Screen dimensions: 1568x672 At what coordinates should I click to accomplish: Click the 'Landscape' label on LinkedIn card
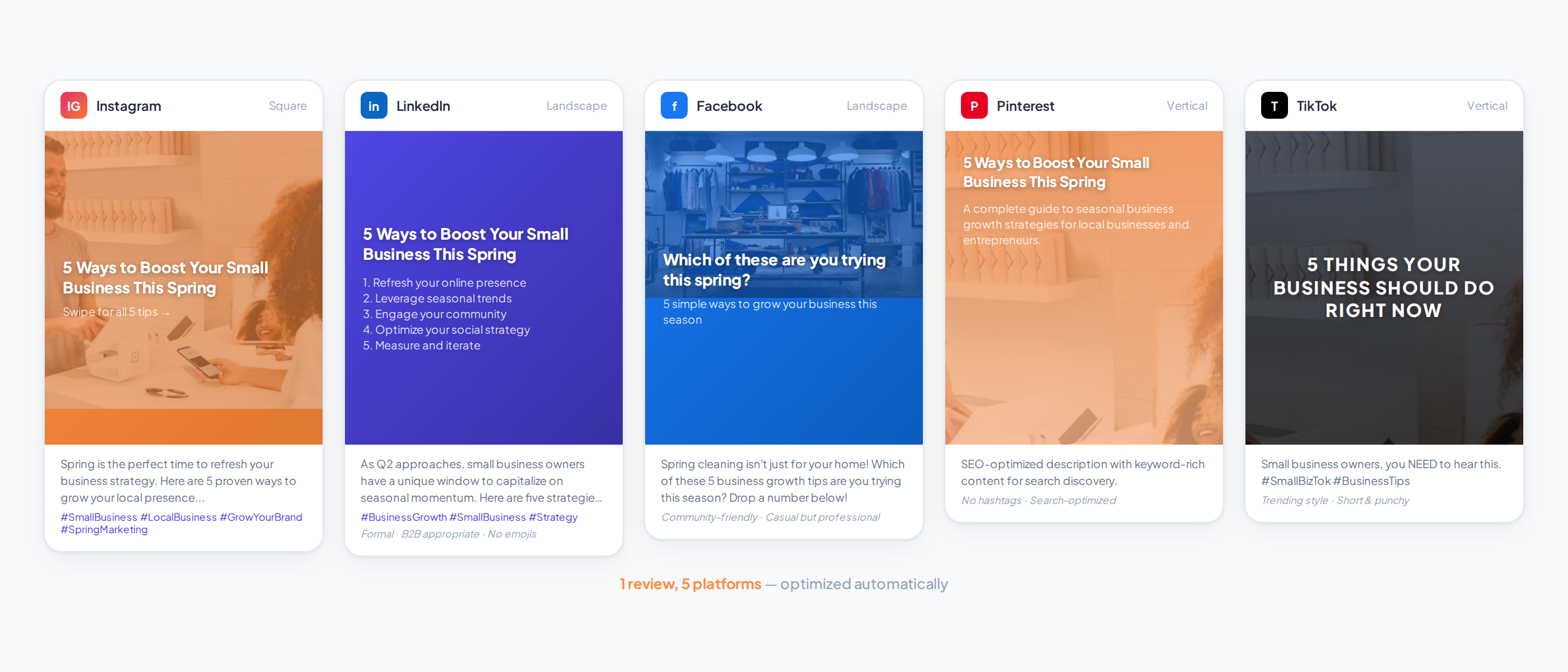pyautogui.click(x=576, y=105)
